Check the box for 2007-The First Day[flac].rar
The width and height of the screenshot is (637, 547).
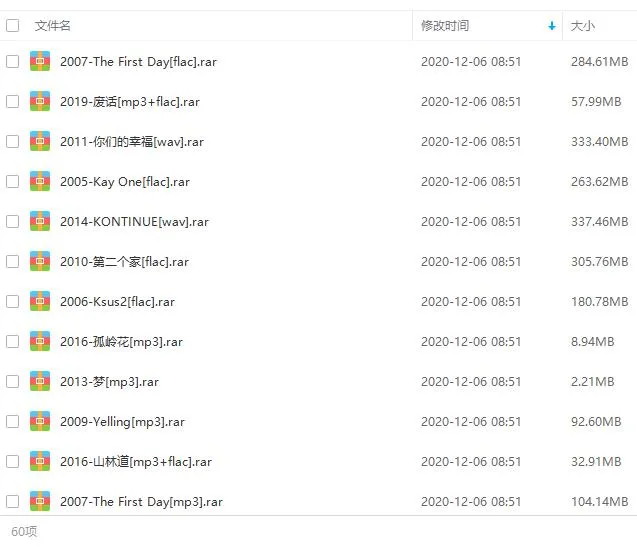pos(13,61)
